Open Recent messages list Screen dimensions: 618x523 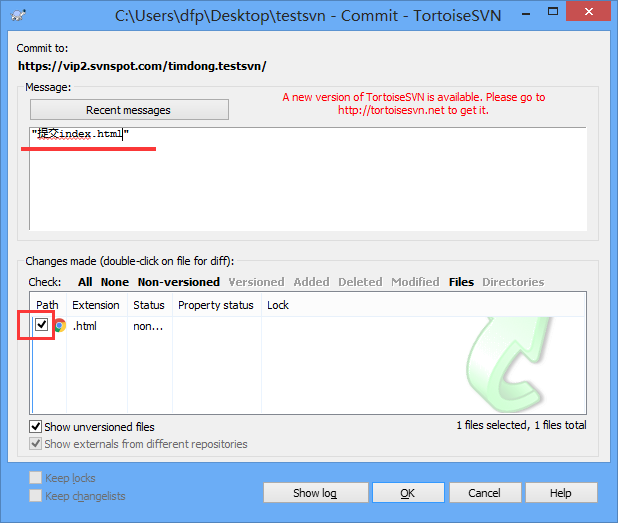click(x=129, y=110)
